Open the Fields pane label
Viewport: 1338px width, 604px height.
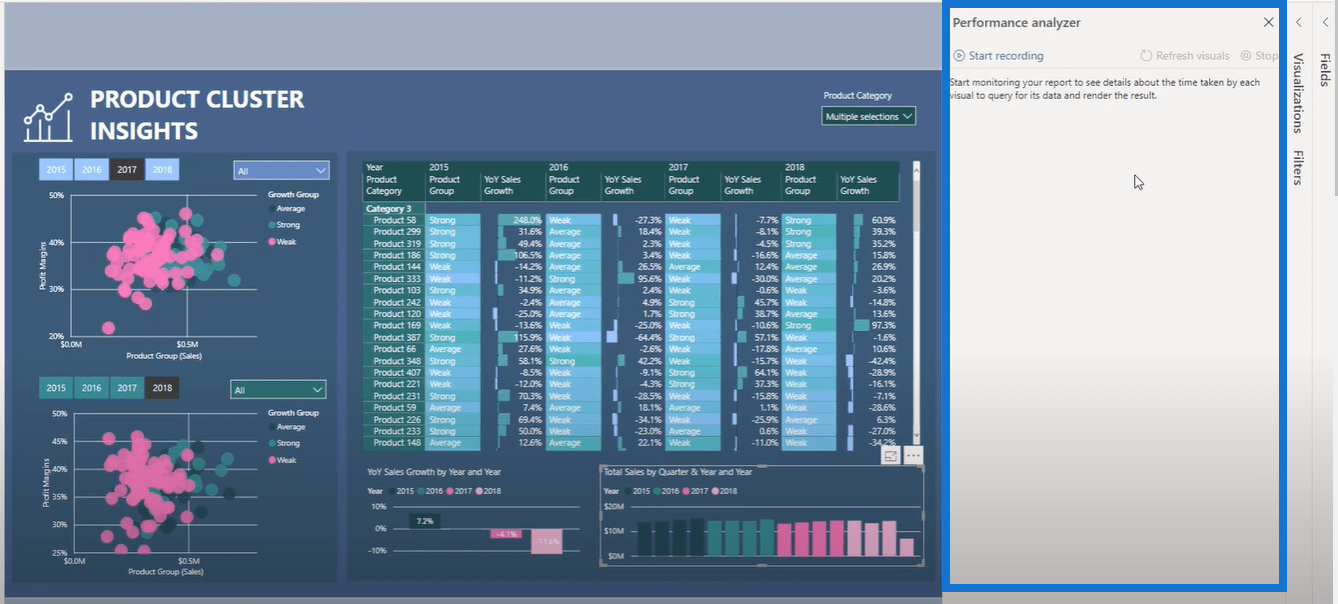pos(1325,70)
